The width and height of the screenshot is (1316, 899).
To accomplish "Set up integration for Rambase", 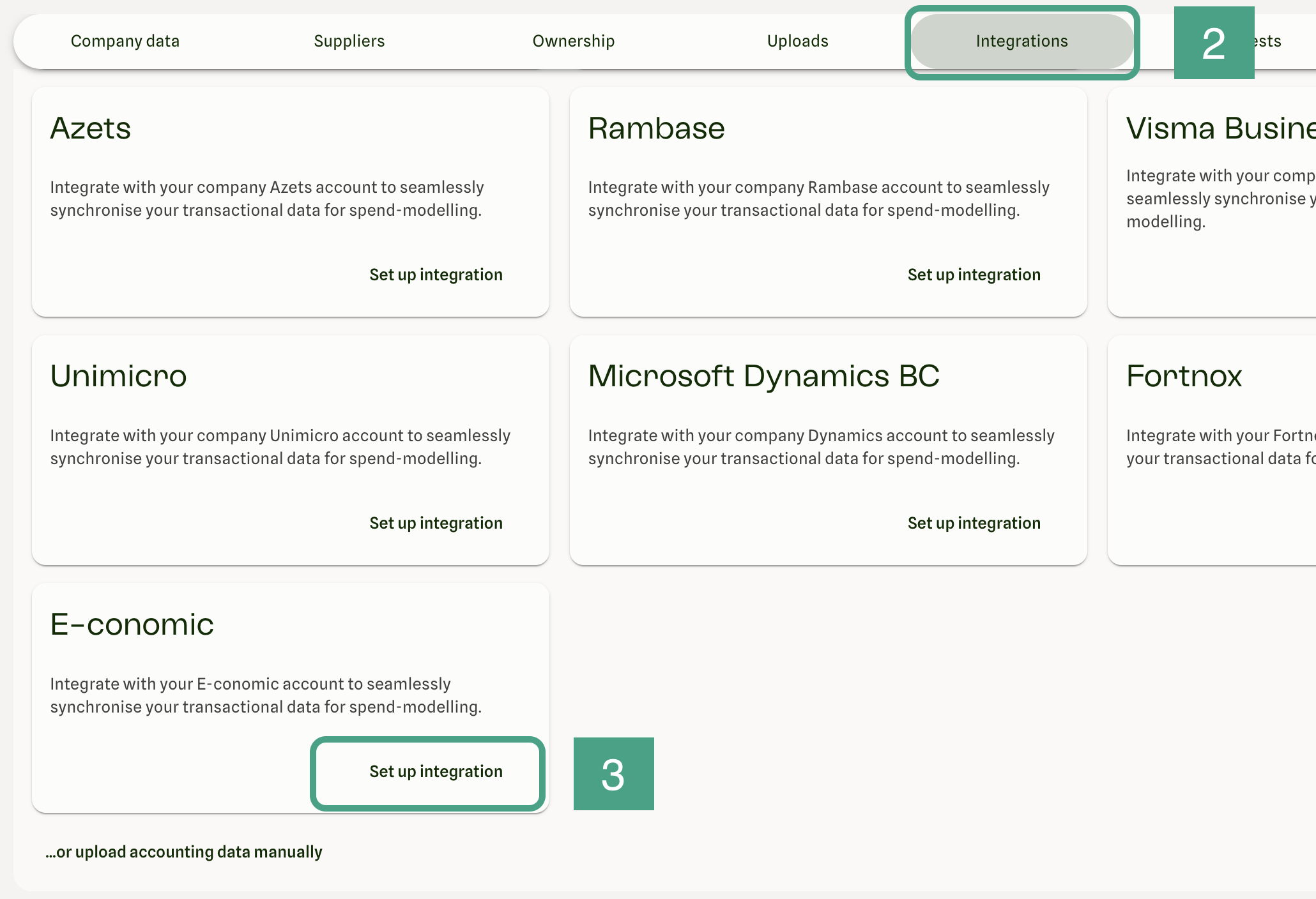I will (974, 275).
